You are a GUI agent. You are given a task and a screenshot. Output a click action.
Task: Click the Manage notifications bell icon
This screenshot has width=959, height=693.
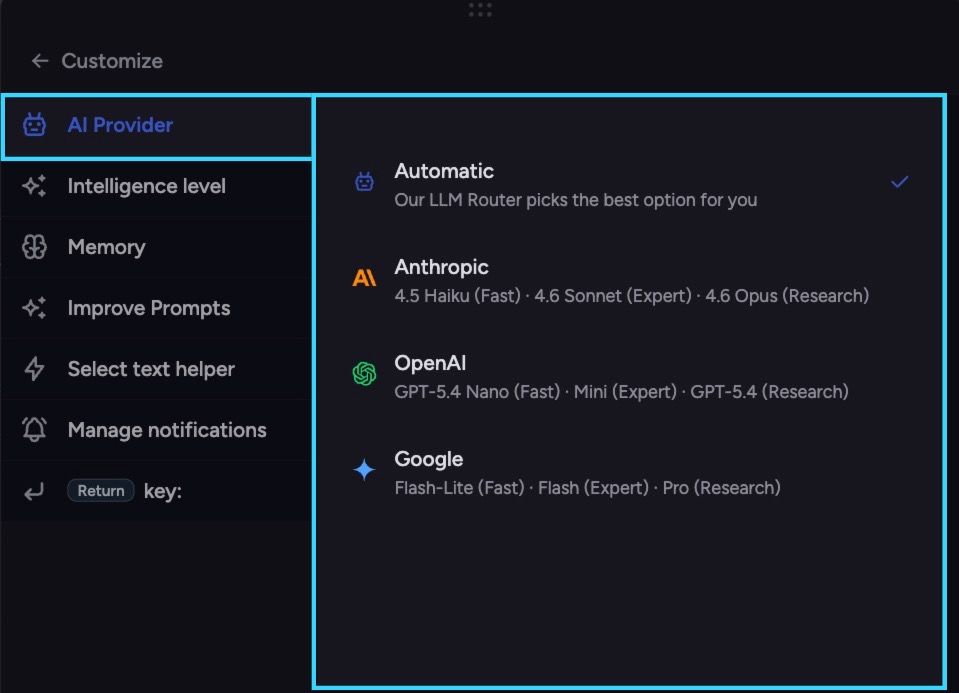click(x=34, y=429)
